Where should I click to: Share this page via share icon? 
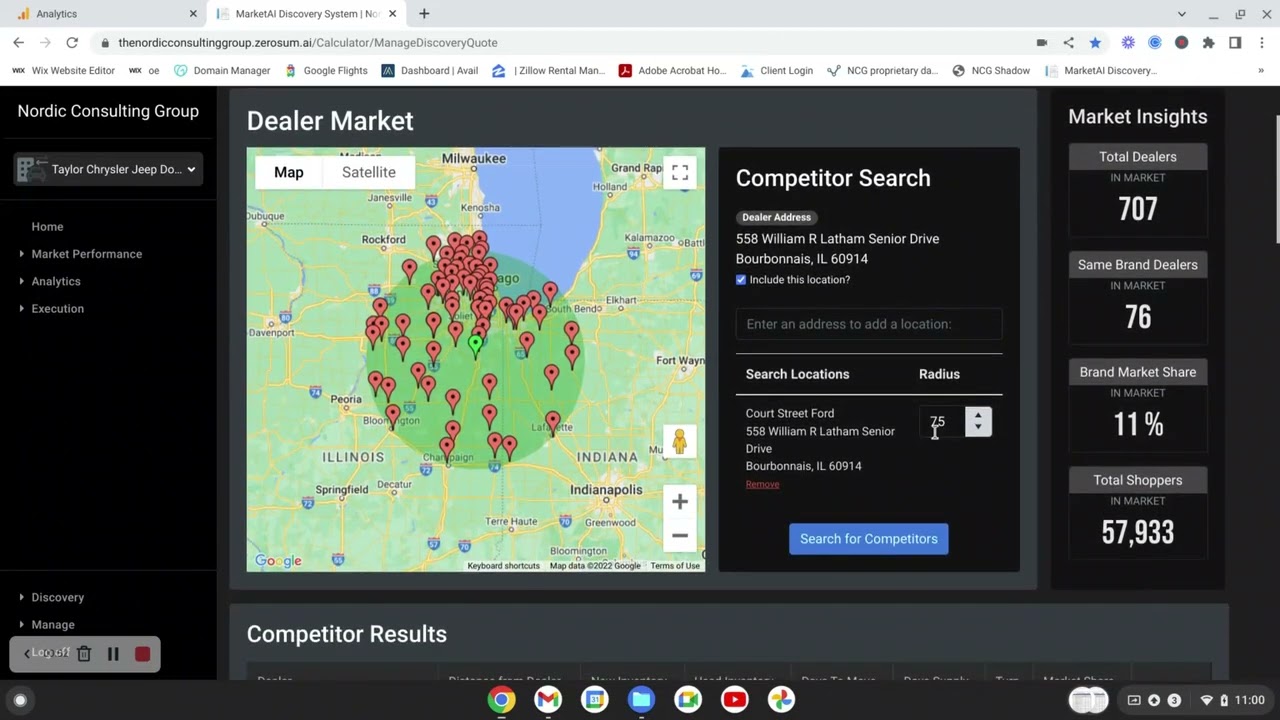[1068, 42]
